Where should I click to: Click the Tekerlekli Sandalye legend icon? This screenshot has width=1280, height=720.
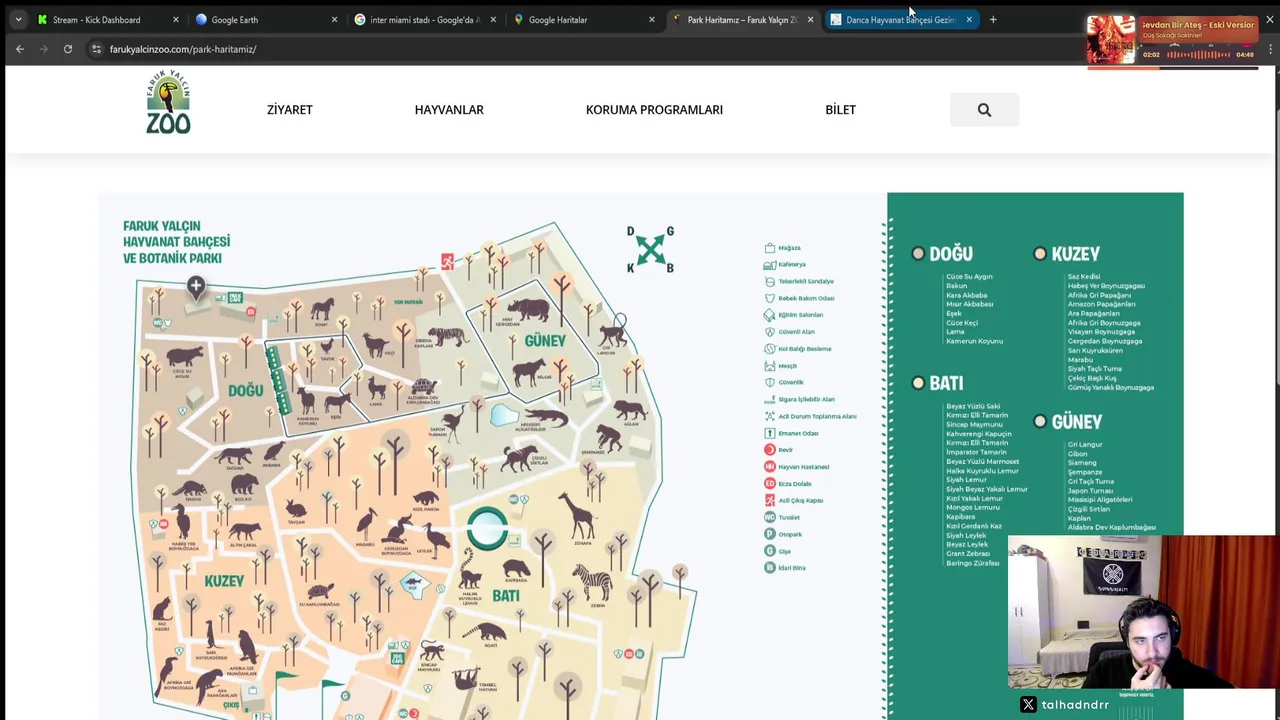coord(770,281)
